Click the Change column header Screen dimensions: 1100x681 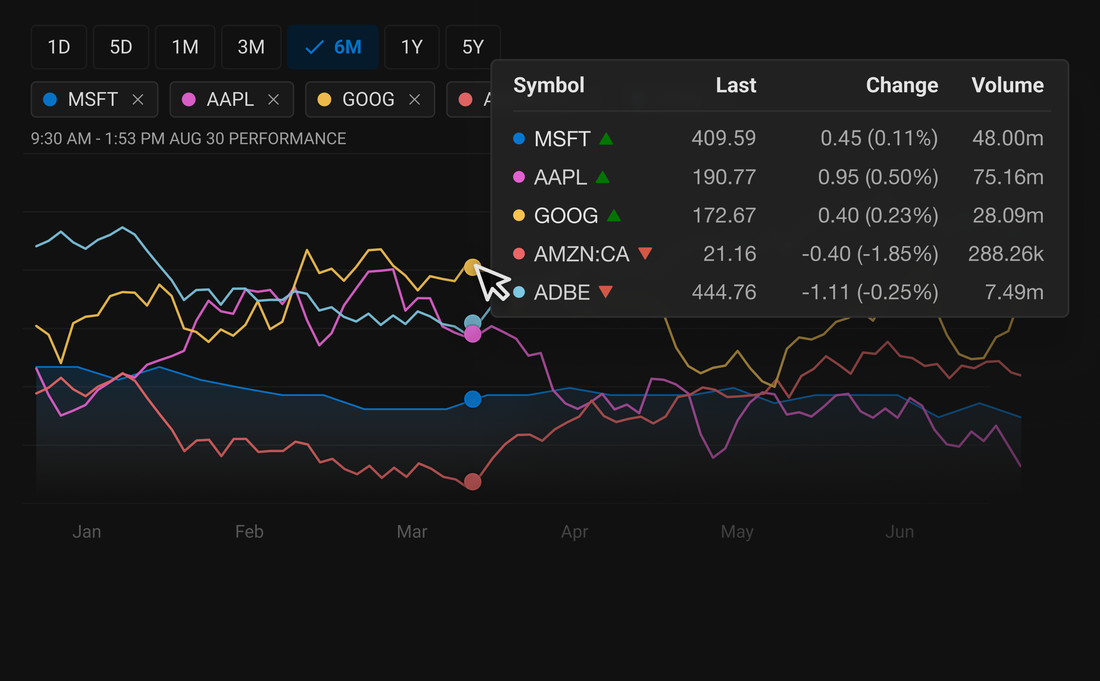tap(902, 86)
